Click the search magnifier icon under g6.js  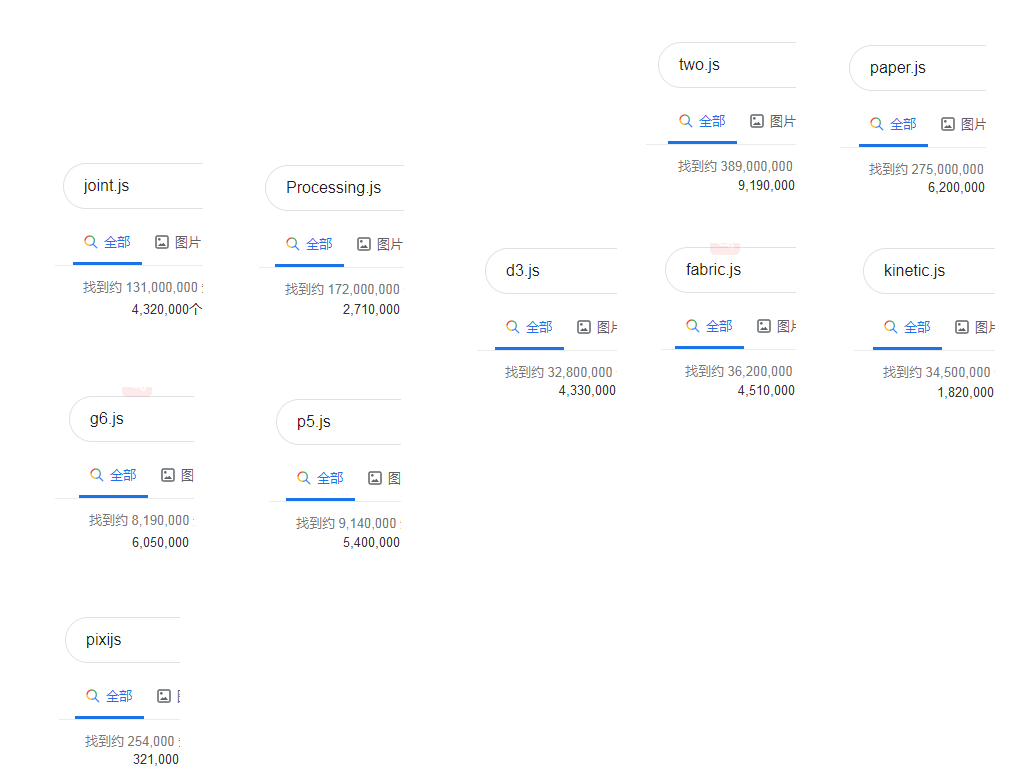click(96, 475)
